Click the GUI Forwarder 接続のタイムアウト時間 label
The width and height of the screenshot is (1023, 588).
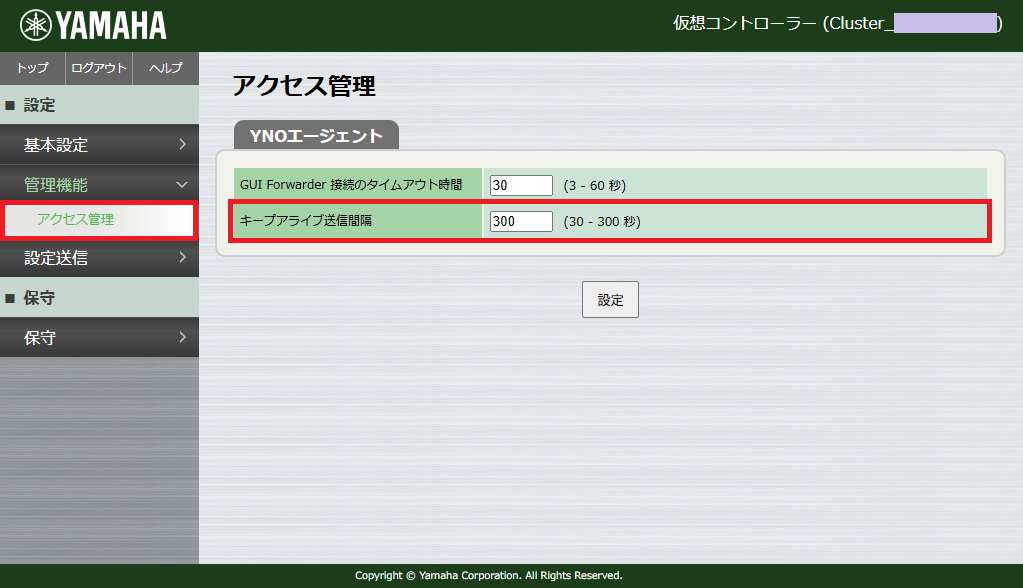point(351,185)
